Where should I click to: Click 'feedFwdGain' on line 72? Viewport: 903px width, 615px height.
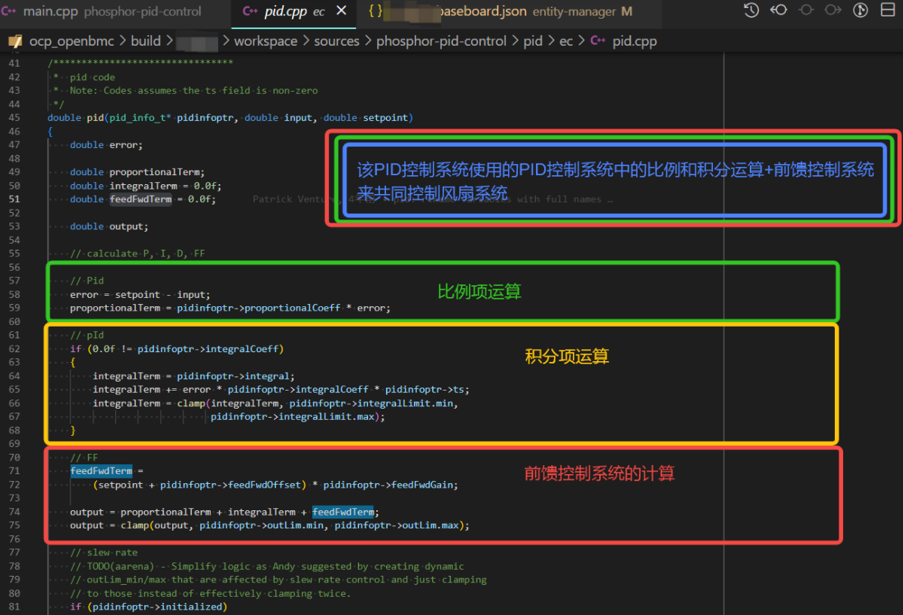point(422,485)
